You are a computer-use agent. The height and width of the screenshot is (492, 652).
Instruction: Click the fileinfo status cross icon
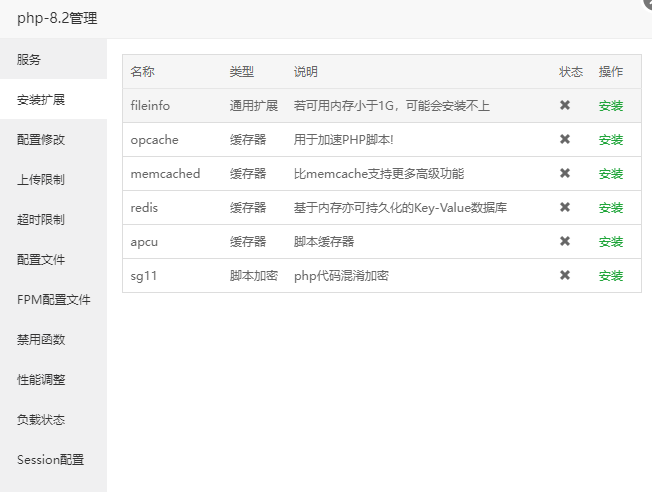pos(565,105)
